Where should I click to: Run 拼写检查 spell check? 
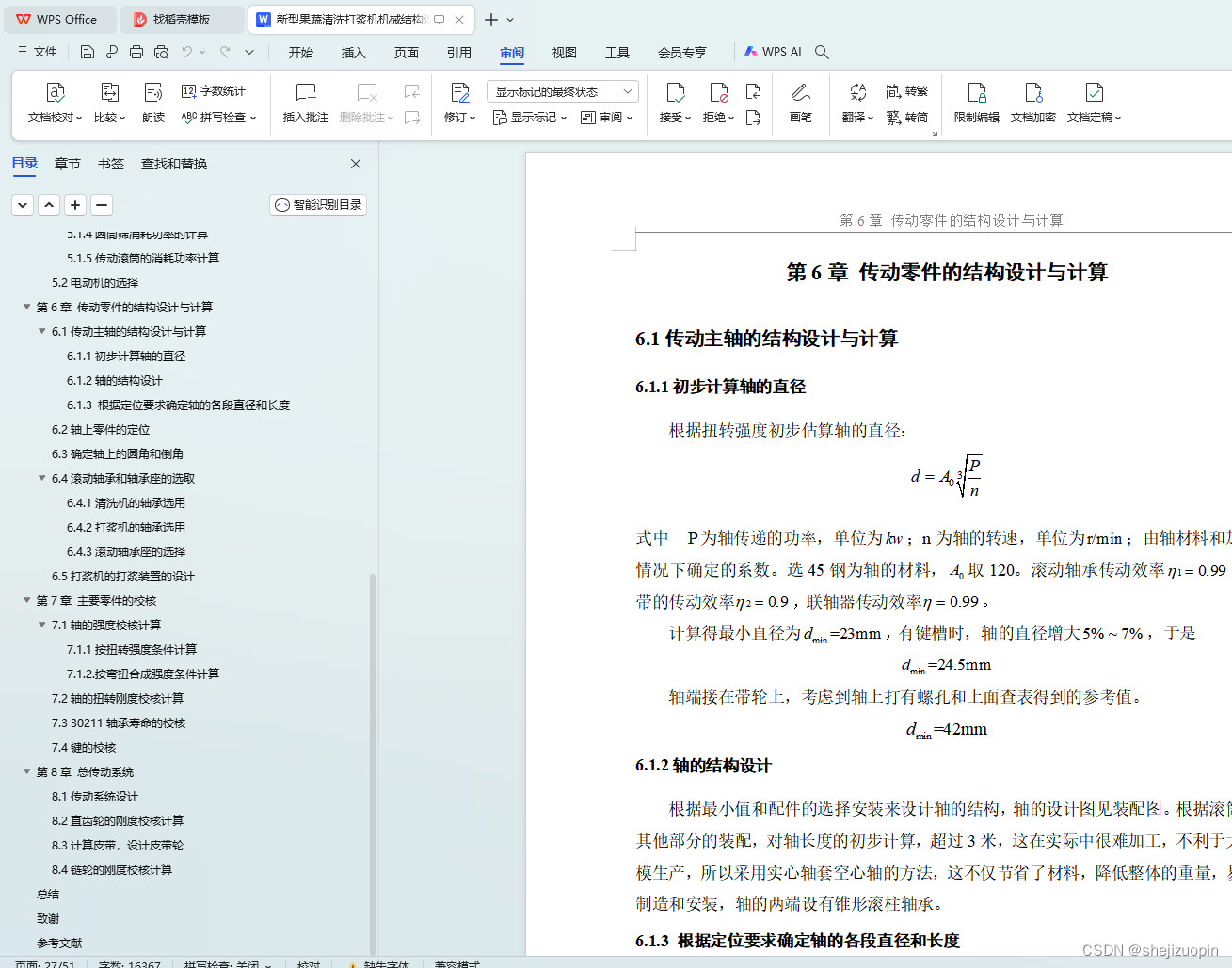point(218,118)
